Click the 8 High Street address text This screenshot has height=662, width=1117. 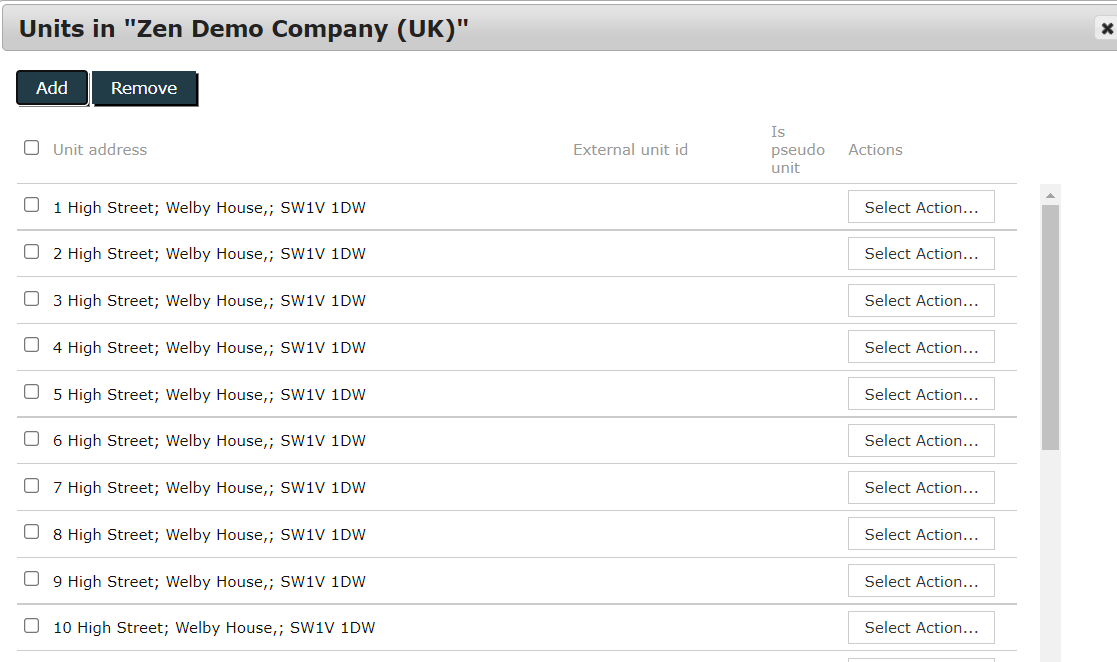tap(209, 535)
